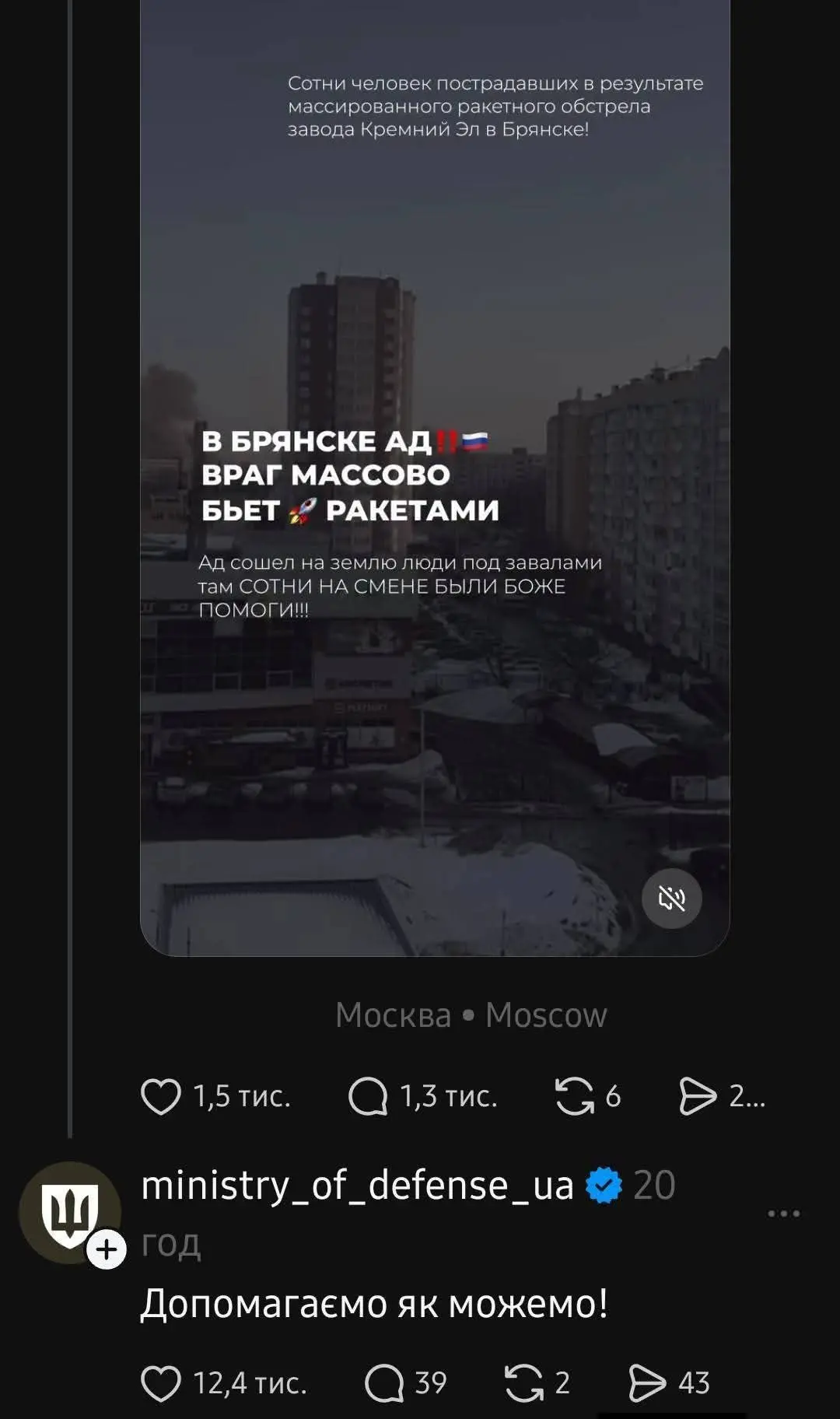The height and width of the screenshot is (1419, 840).
Task: Share the Bryansk video post via send icon
Action: pos(698,1096)
